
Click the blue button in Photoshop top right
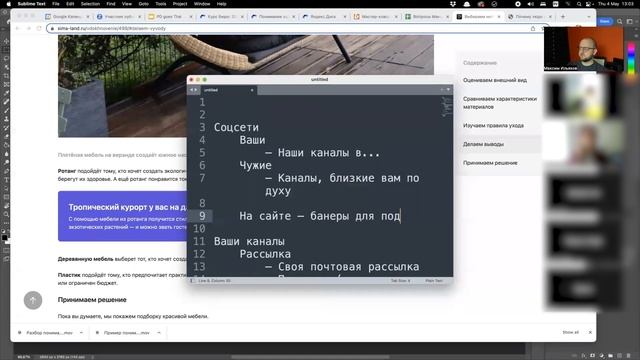click(x=604, y=21)
